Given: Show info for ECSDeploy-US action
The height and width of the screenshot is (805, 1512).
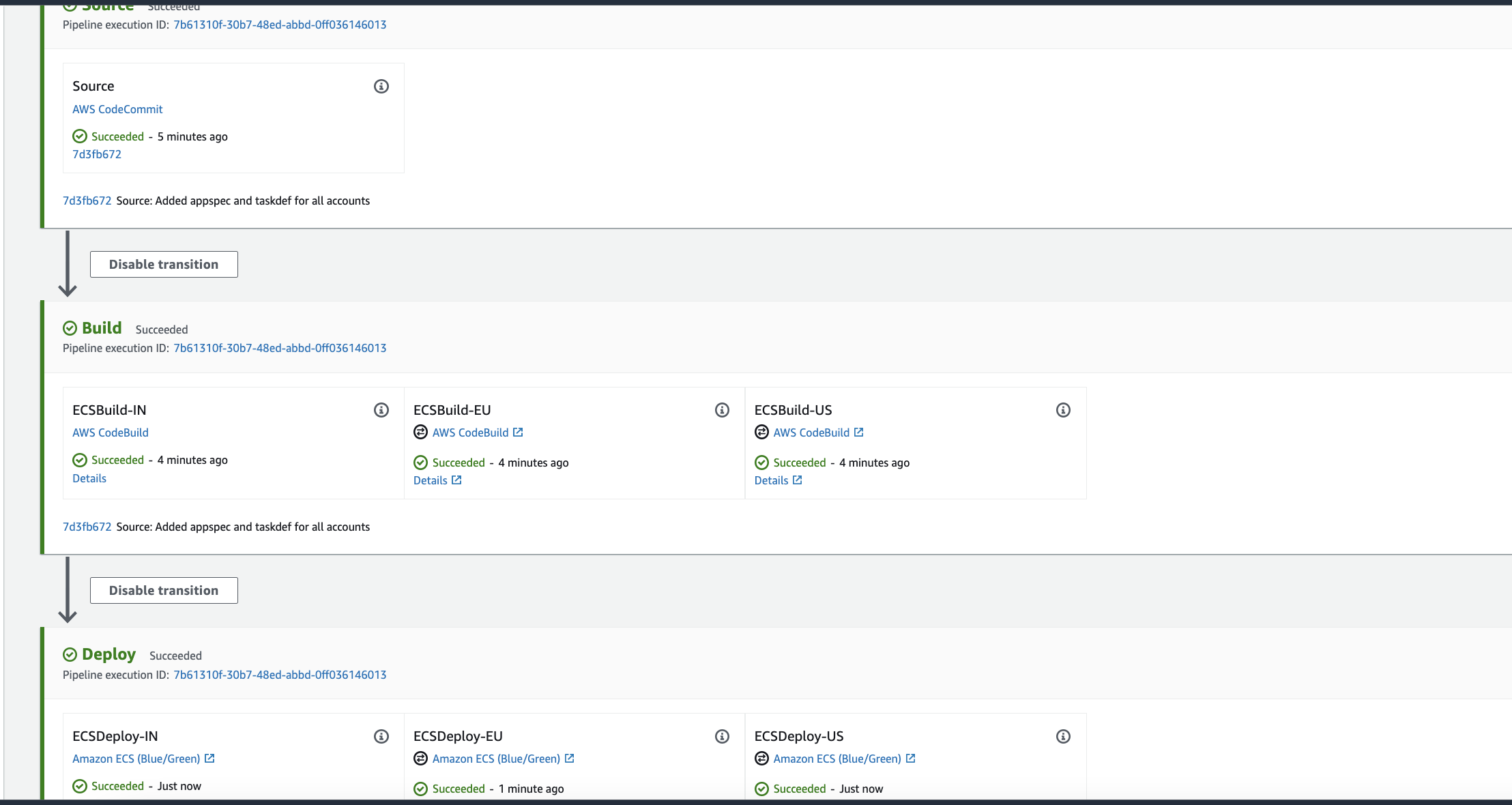Looking at the screenshot, I should tap(1063, 736).
